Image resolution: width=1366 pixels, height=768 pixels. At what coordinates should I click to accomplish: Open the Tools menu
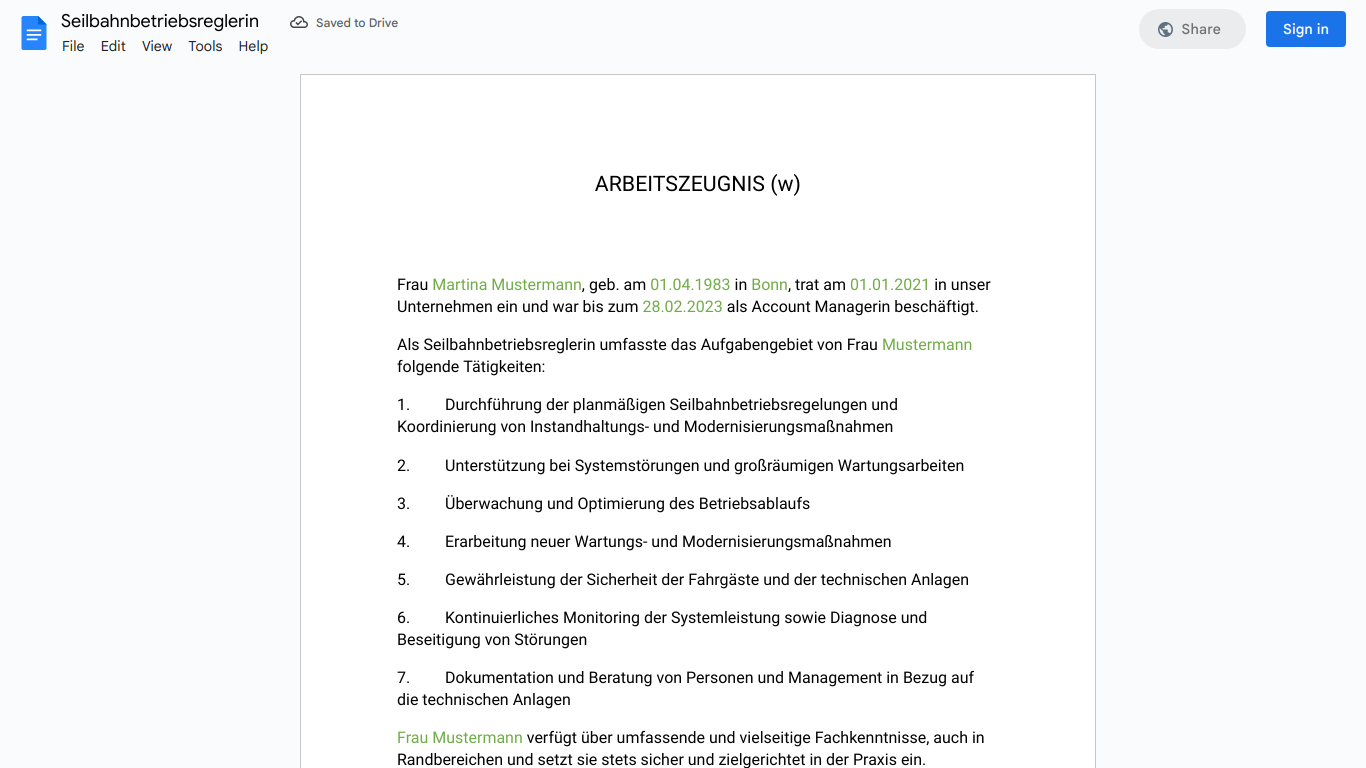click(205, 46)
